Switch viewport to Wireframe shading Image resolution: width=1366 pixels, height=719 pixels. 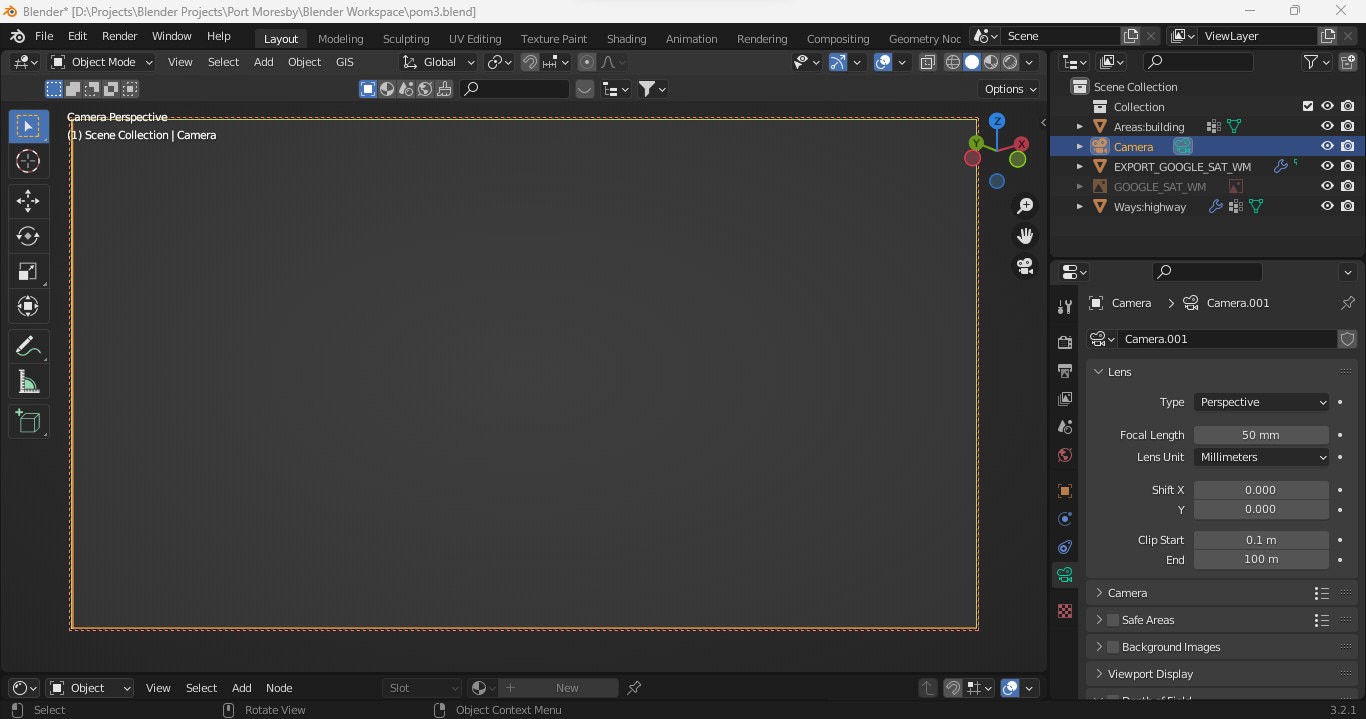coord(952,62)
